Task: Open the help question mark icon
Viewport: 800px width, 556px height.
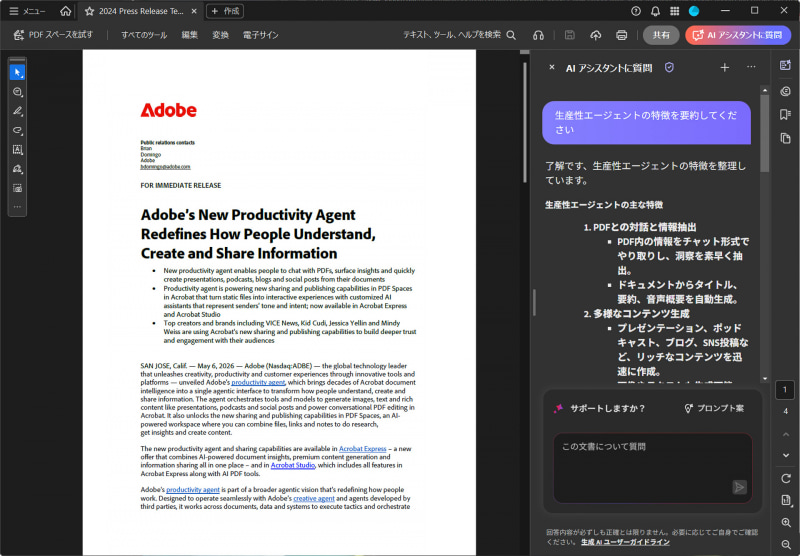Action: click(636, 11)
